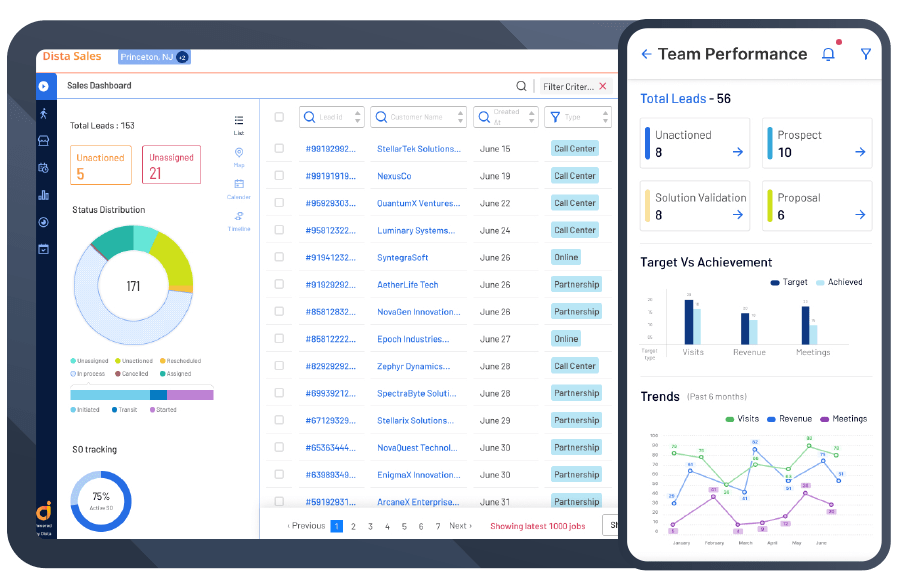
Task: Check the Epoch Industries row checkbox
Action: [279, 339]
